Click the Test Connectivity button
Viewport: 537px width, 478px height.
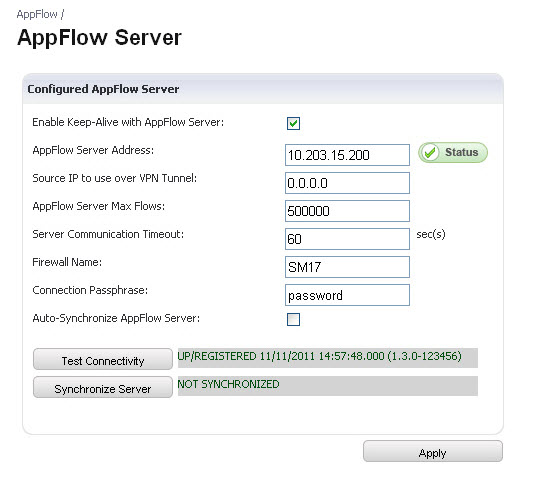click(x=103, y=359)
